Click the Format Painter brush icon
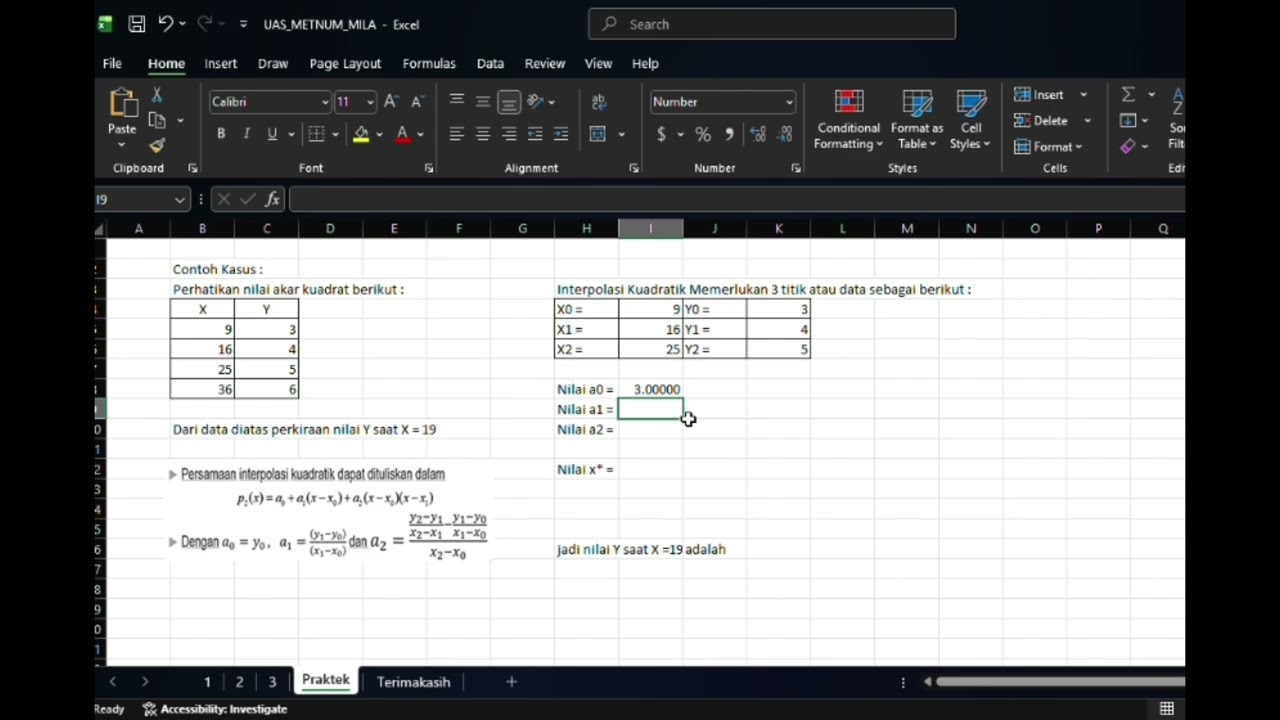Viewport: 1280px width, 720px height. point(156,146)
